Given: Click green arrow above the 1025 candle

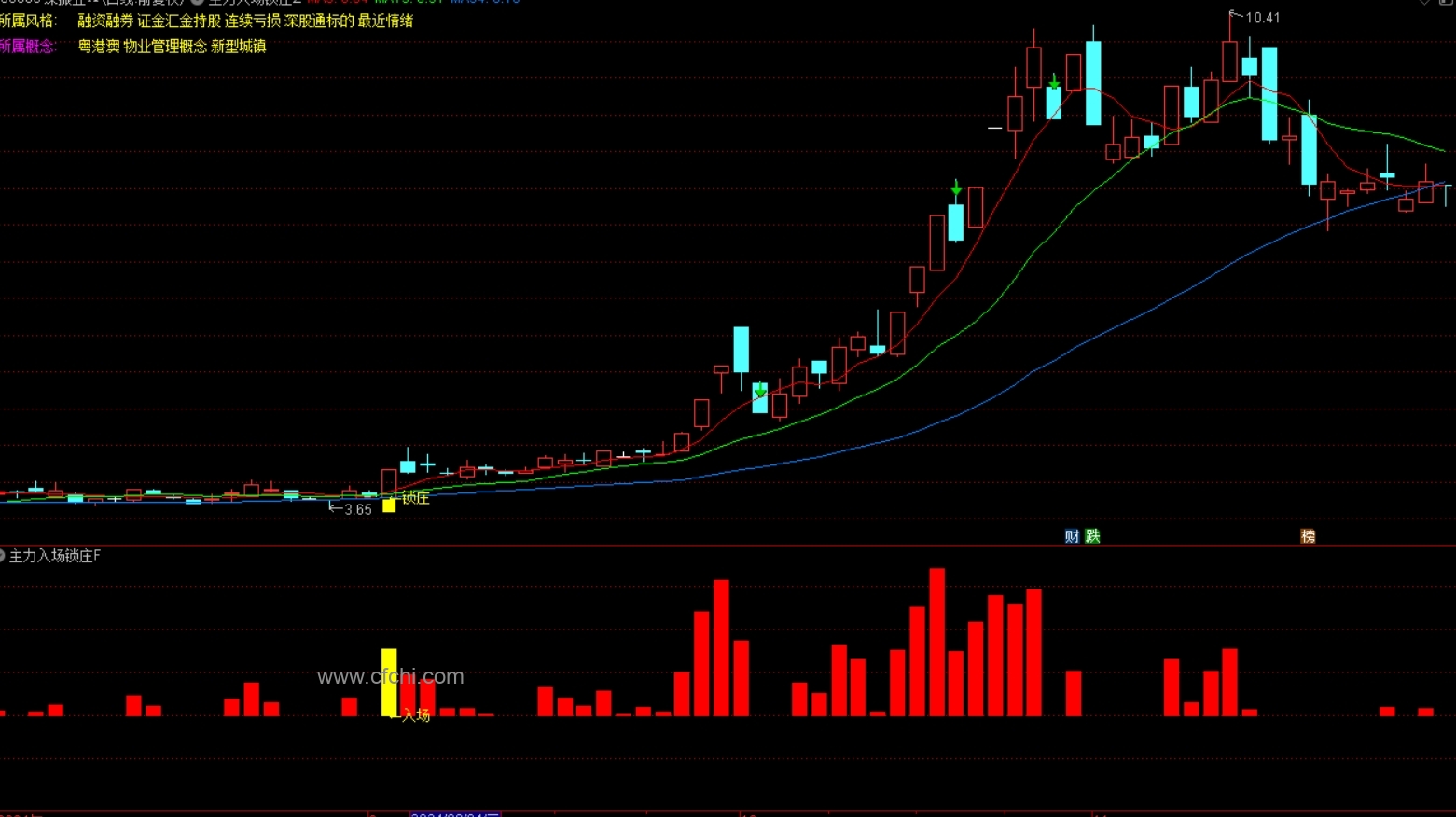Looking at the screenshot, I should pyautogui.click(x=956, y=187).
